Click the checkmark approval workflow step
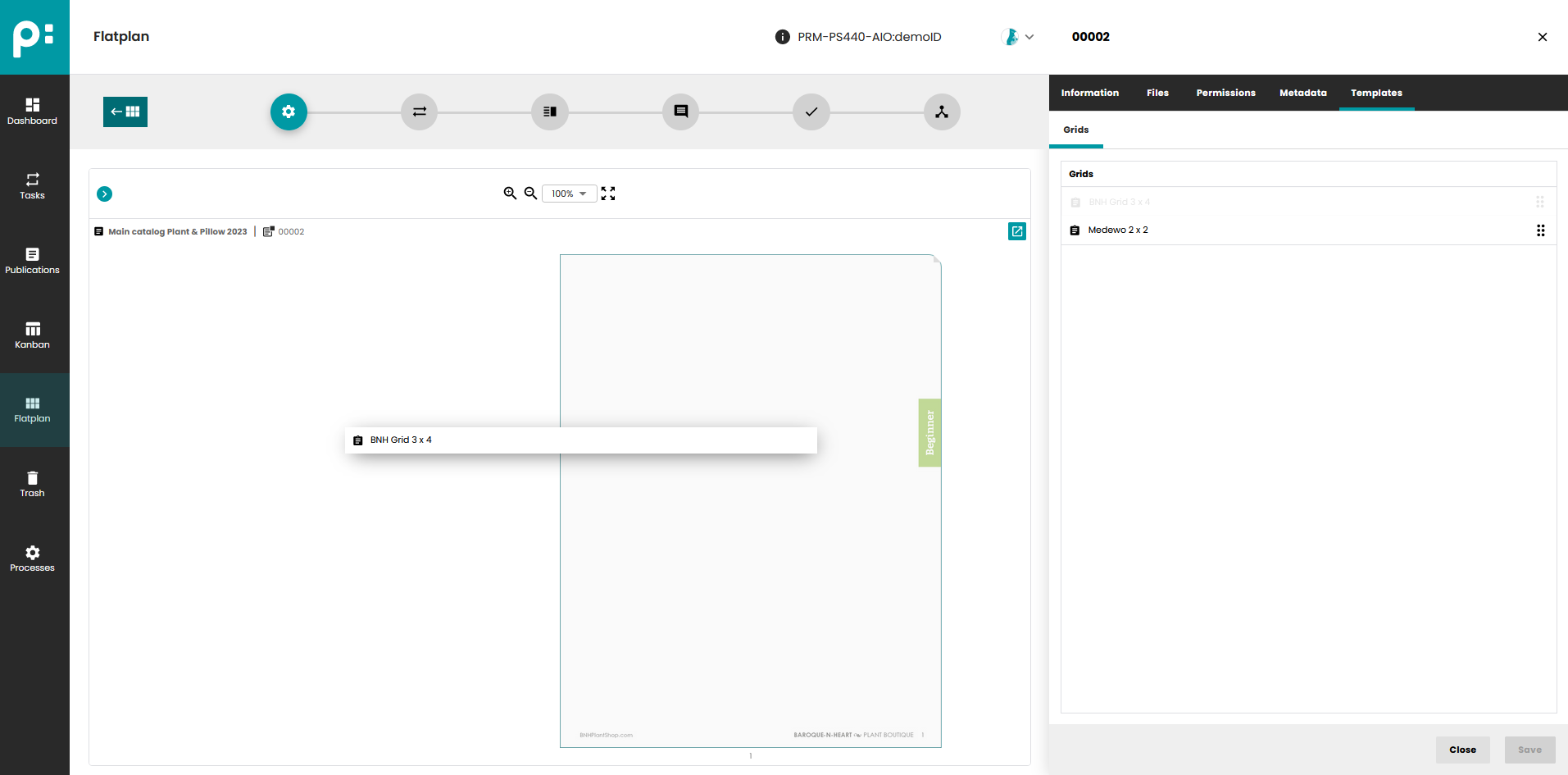Screen dimensions: 1568x775 coord(811,112)
